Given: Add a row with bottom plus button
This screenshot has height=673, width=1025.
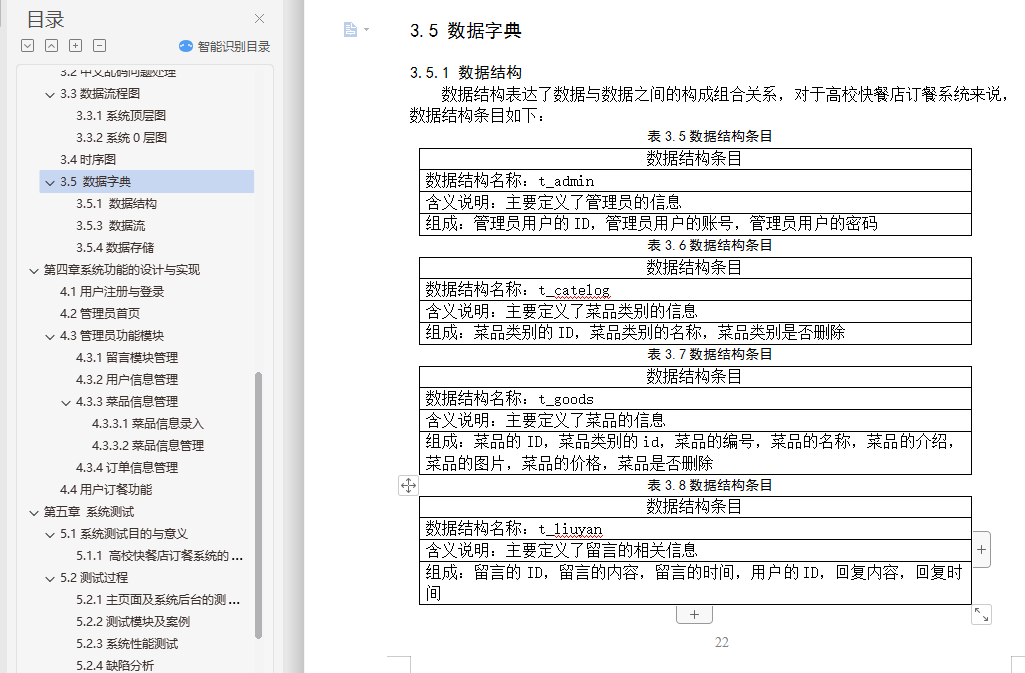Looking at the screenshot, I should pos(694,614).
